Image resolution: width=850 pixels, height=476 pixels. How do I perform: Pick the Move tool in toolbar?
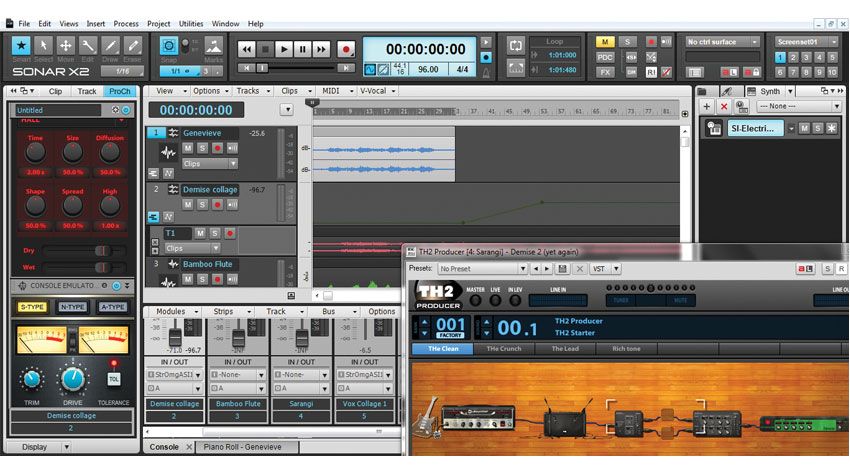pyautogui.click(x=65, y=47)
